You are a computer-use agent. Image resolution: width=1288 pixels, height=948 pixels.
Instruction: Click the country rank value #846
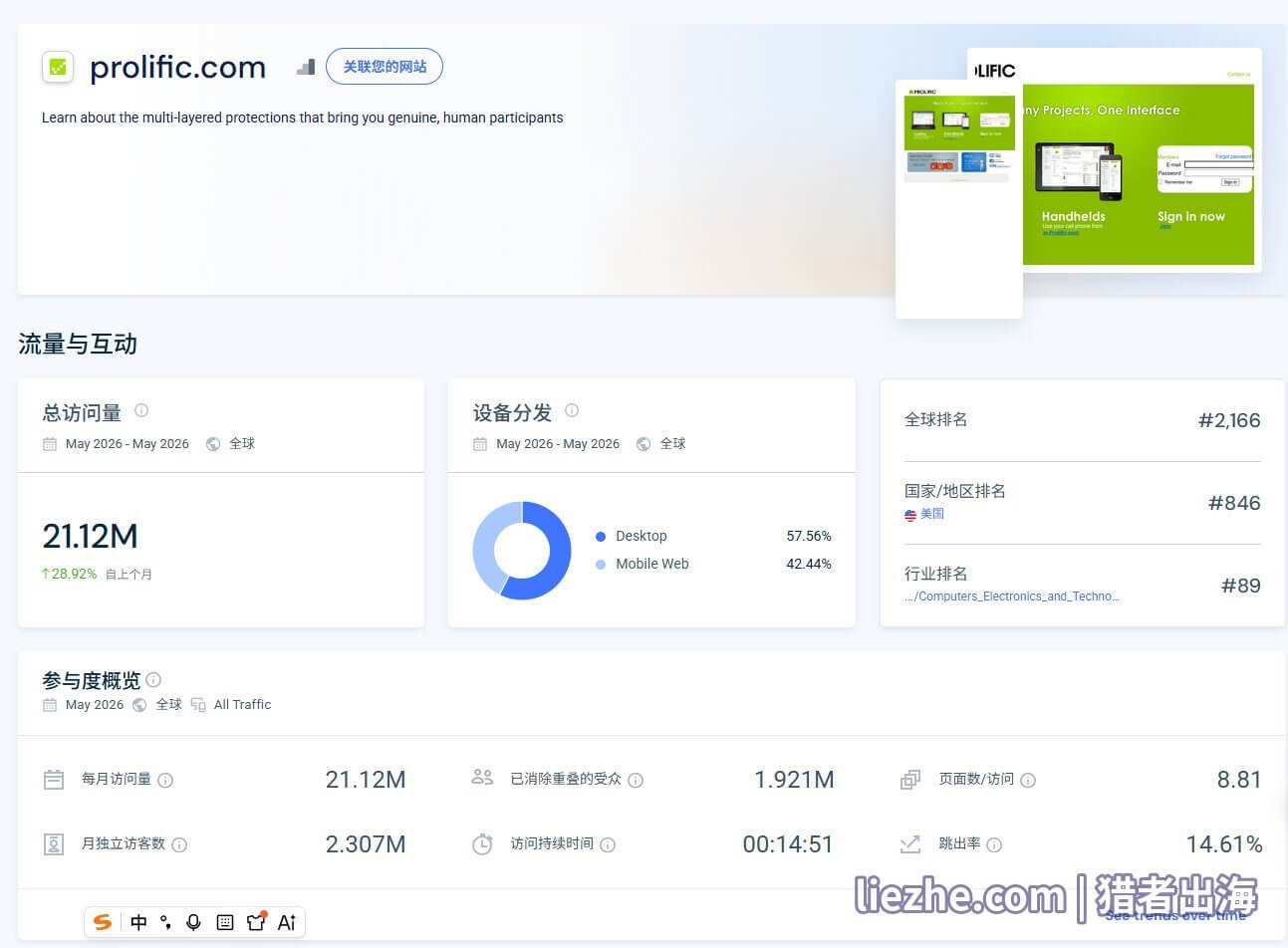point(1234,504)
